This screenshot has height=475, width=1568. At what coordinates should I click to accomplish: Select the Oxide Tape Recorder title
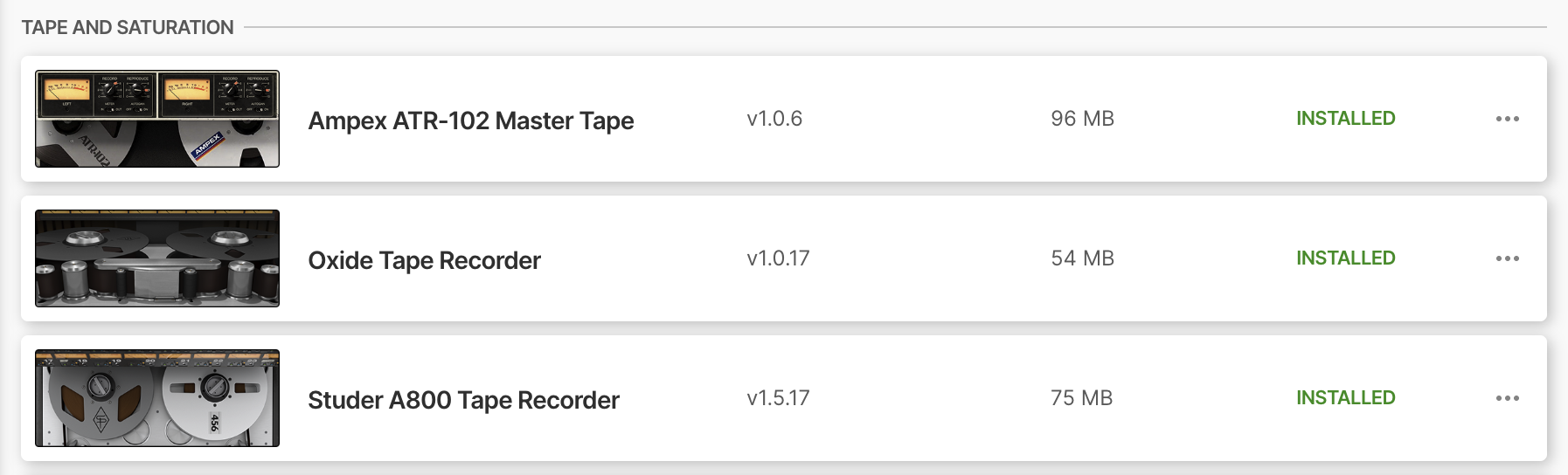(425, 260)
